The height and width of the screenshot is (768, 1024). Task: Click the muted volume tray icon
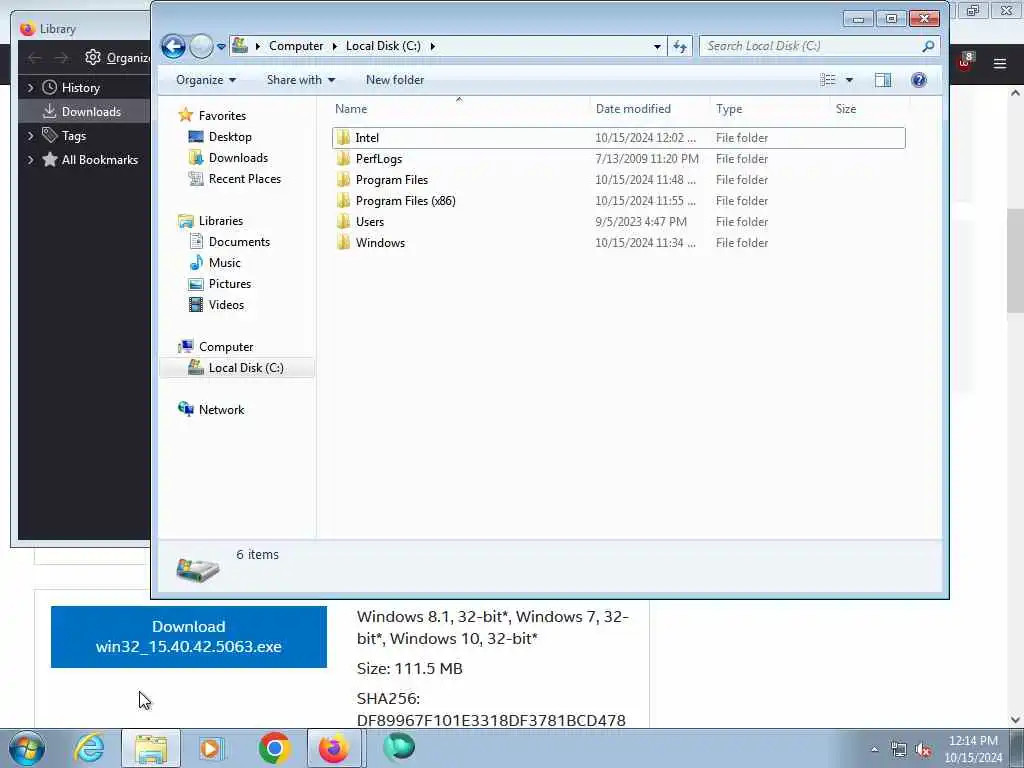pos(923,750)
